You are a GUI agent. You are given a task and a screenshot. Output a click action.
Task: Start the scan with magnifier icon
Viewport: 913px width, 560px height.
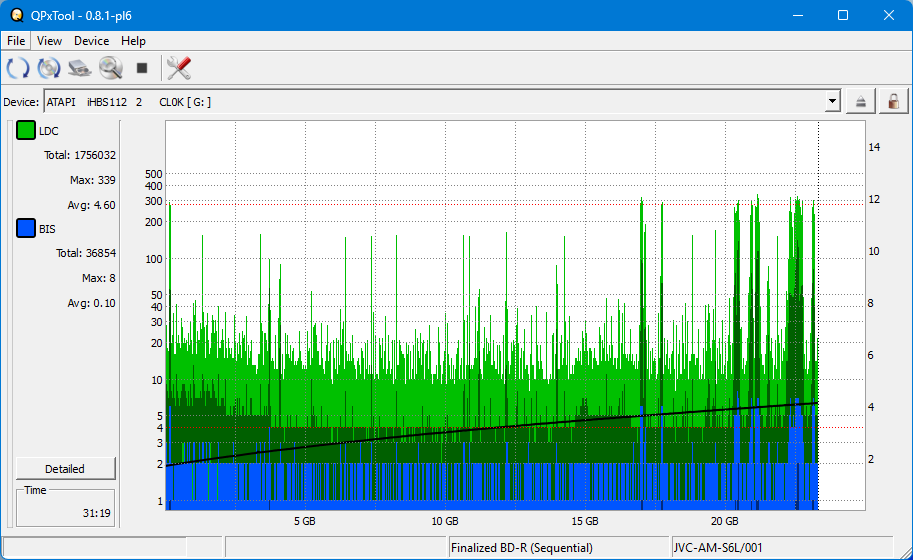tap(110, 68)
